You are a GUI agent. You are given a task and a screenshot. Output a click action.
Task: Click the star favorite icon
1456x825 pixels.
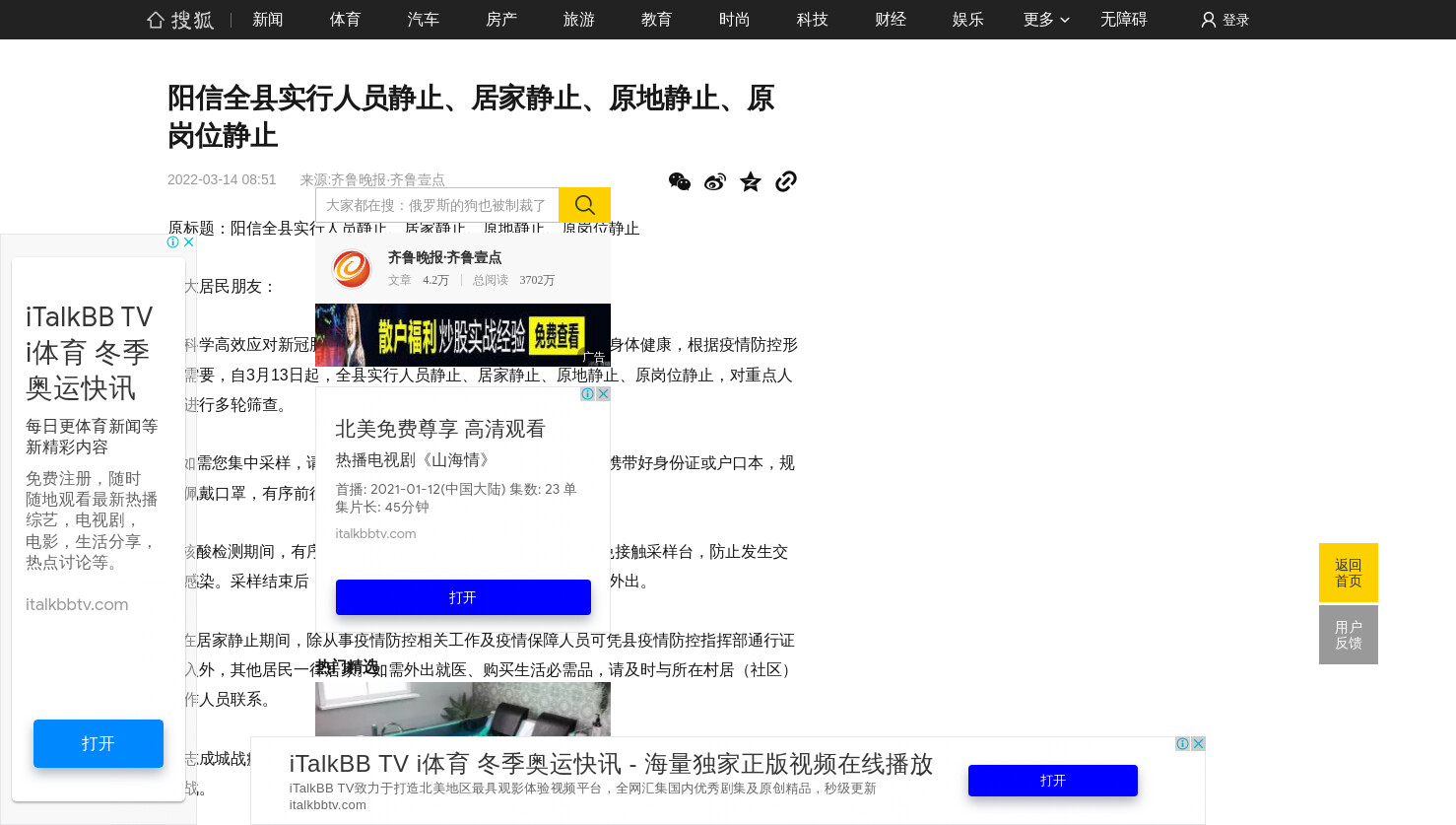pos(751,181)
